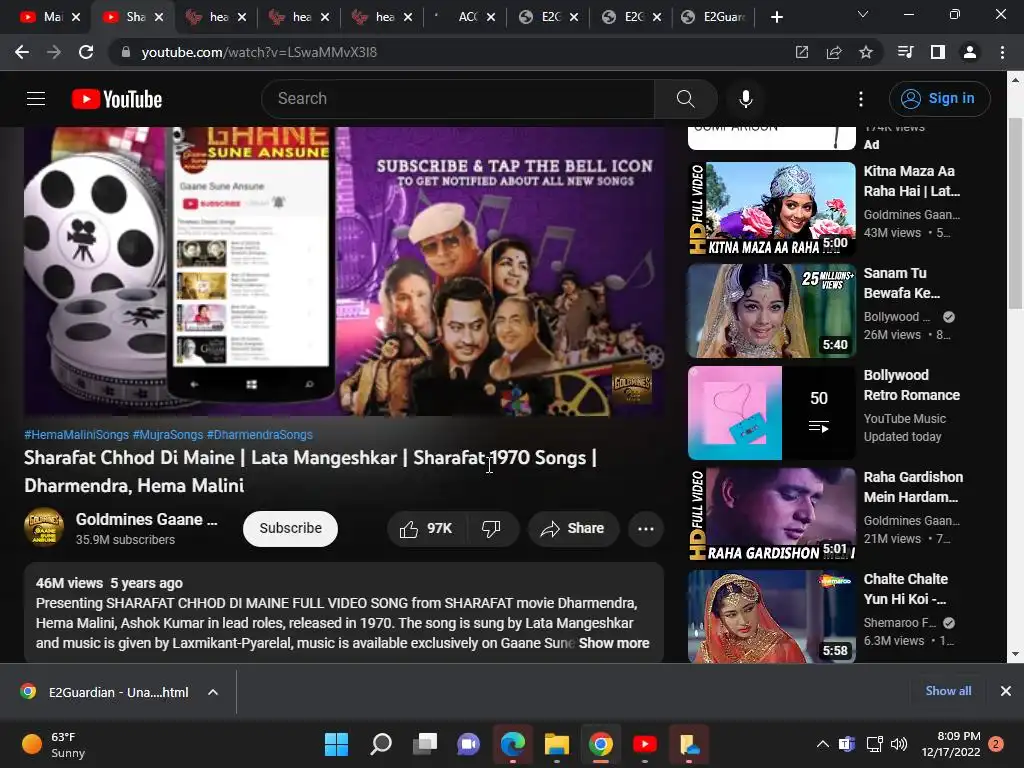1024x768 pixels.
Task: Close the active 'Sha' YouTube tab
Action: (159, 17)
